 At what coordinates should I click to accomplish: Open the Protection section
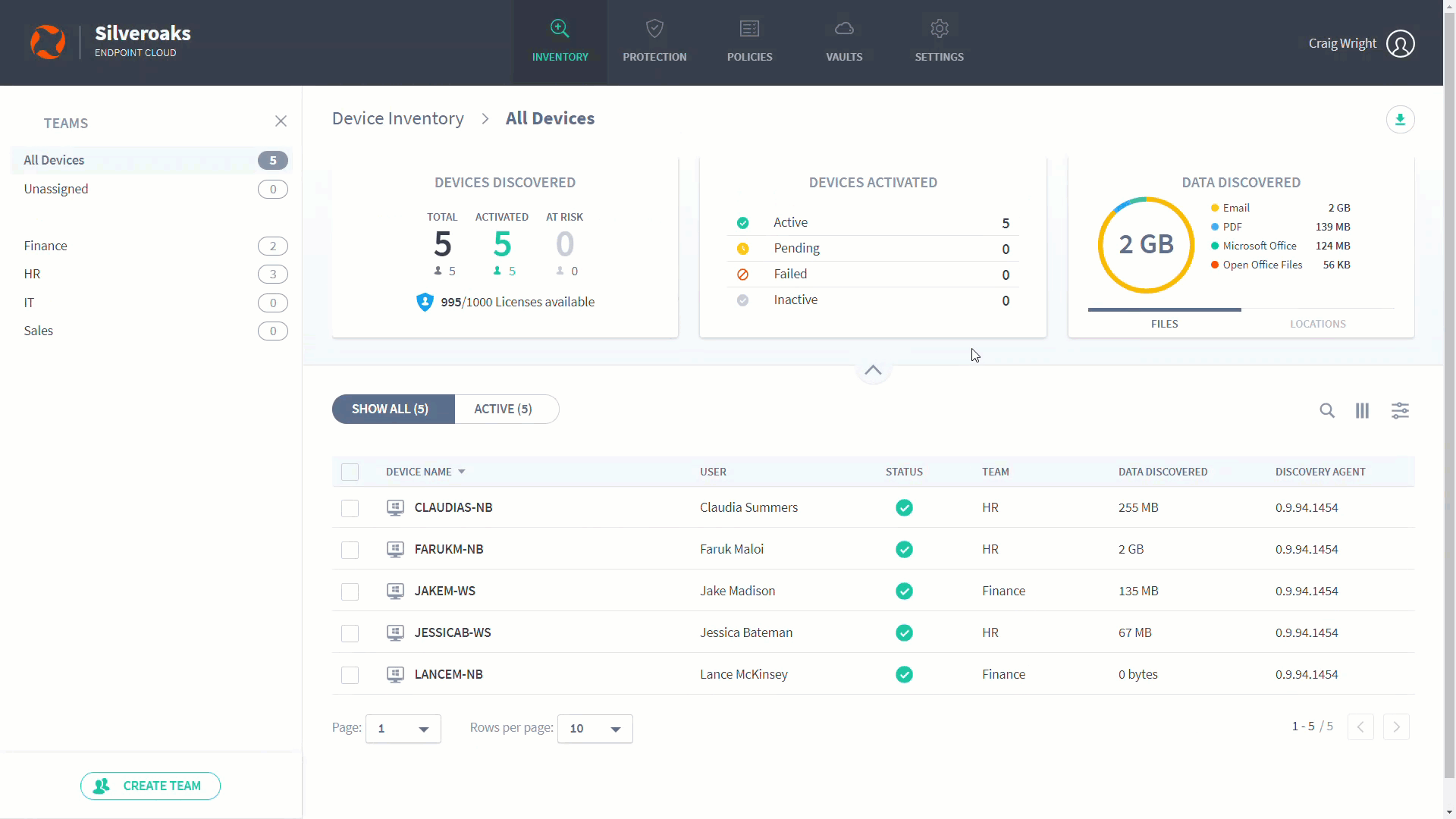pyautogui.click(x=654, y=42)
